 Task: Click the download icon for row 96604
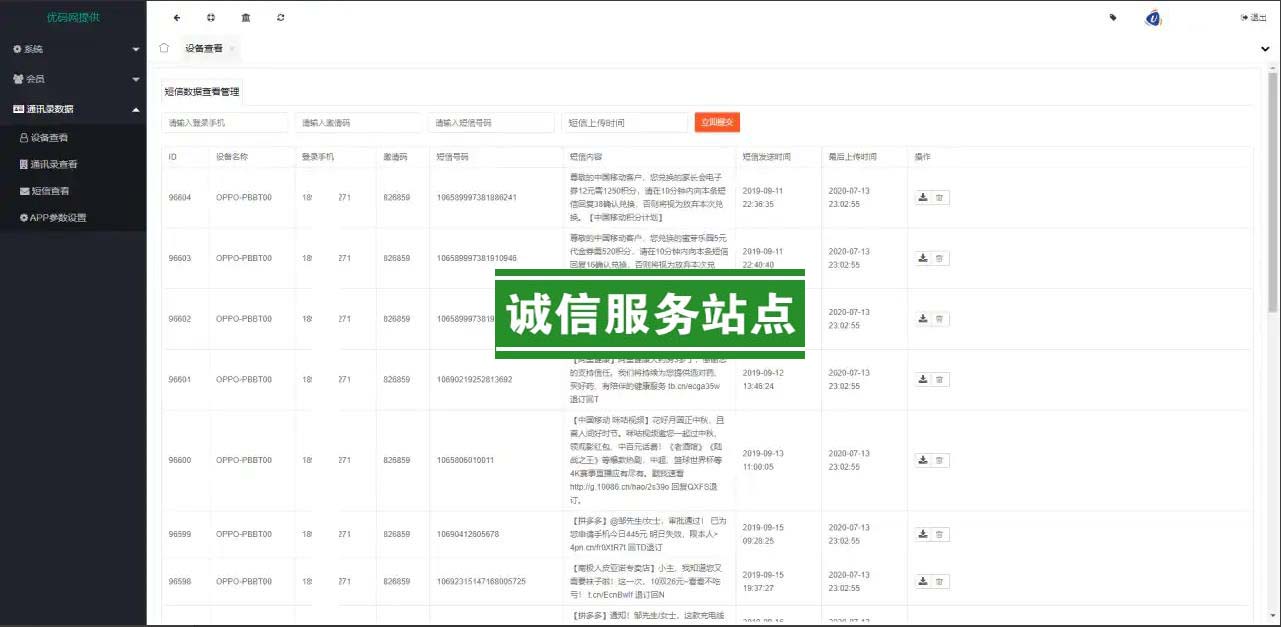click(x=923, y=197)
